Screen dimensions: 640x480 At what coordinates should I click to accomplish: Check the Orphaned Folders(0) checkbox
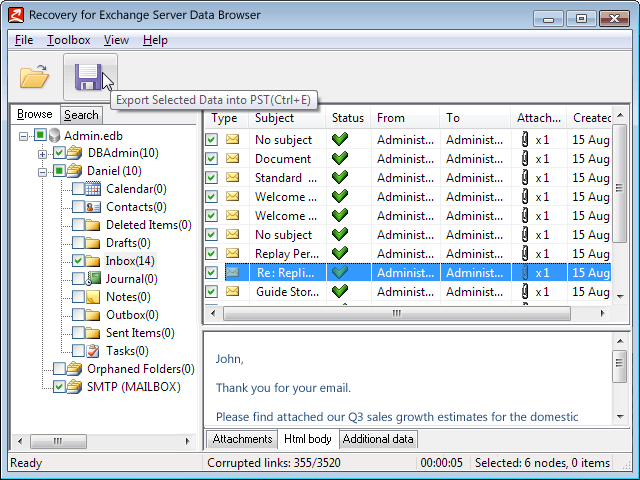tap(59, 369)
